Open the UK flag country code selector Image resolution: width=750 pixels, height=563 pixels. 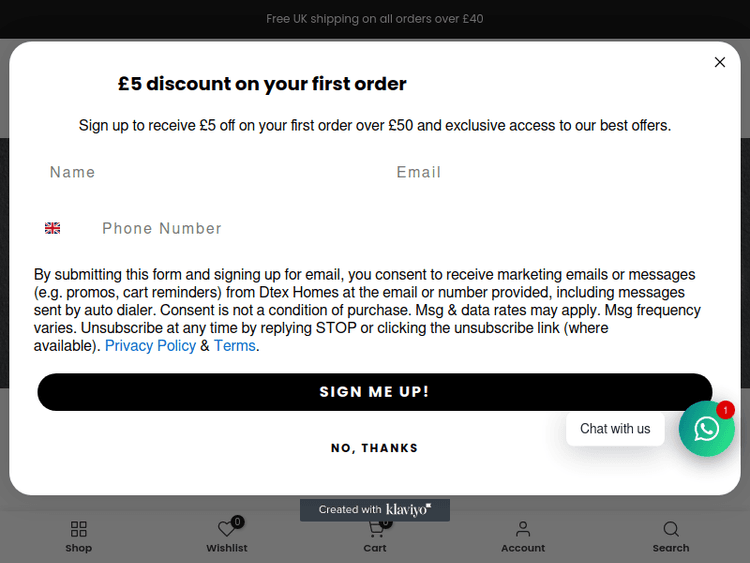tap(53, 228)
